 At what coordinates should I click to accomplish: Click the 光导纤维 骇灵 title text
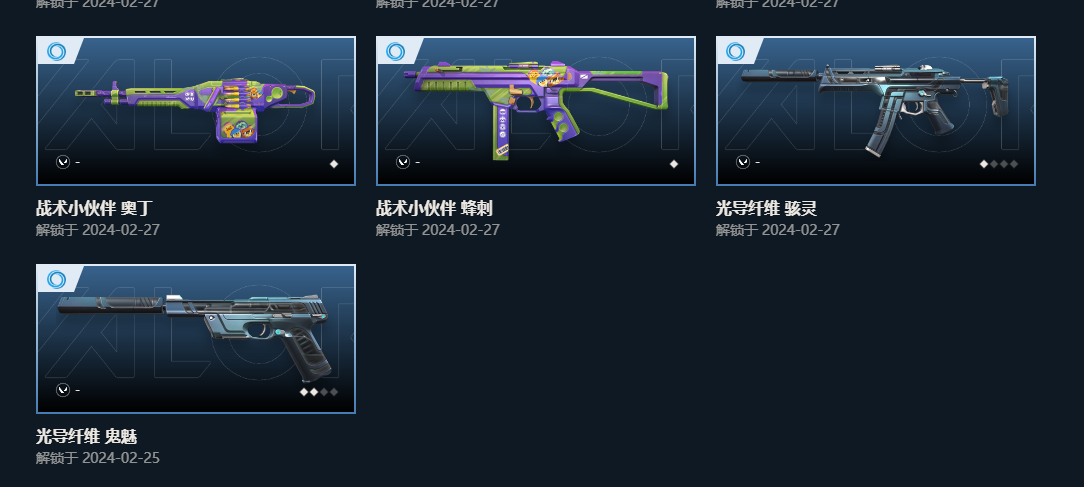point(767,208)
